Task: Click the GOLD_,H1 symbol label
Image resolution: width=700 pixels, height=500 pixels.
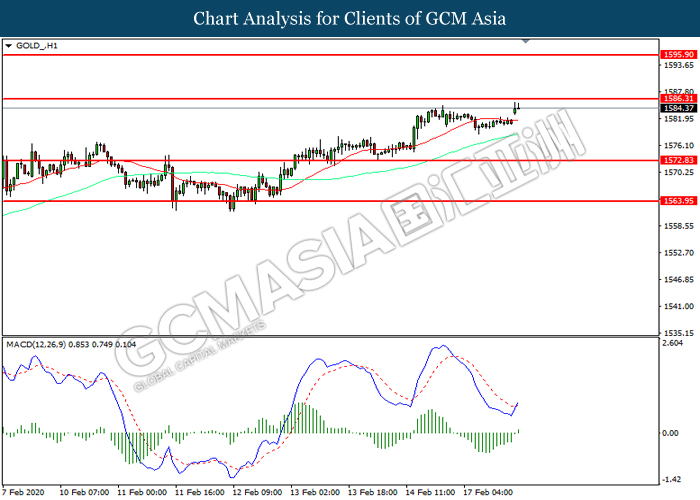Action: (x=37, y=46)
